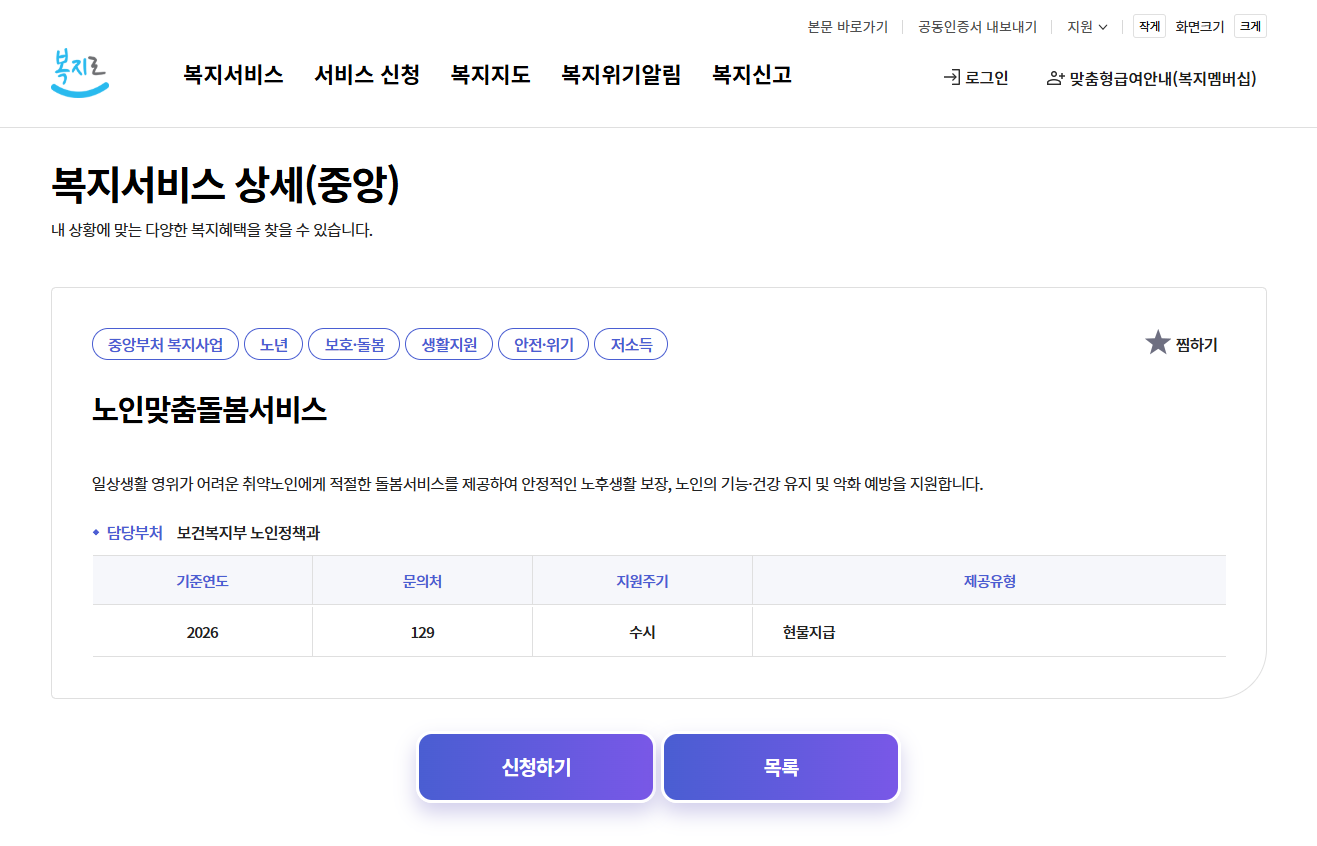Click the 목록 button
The height and width of the screenshot is (846, 1317).
[x=780, y=766]
